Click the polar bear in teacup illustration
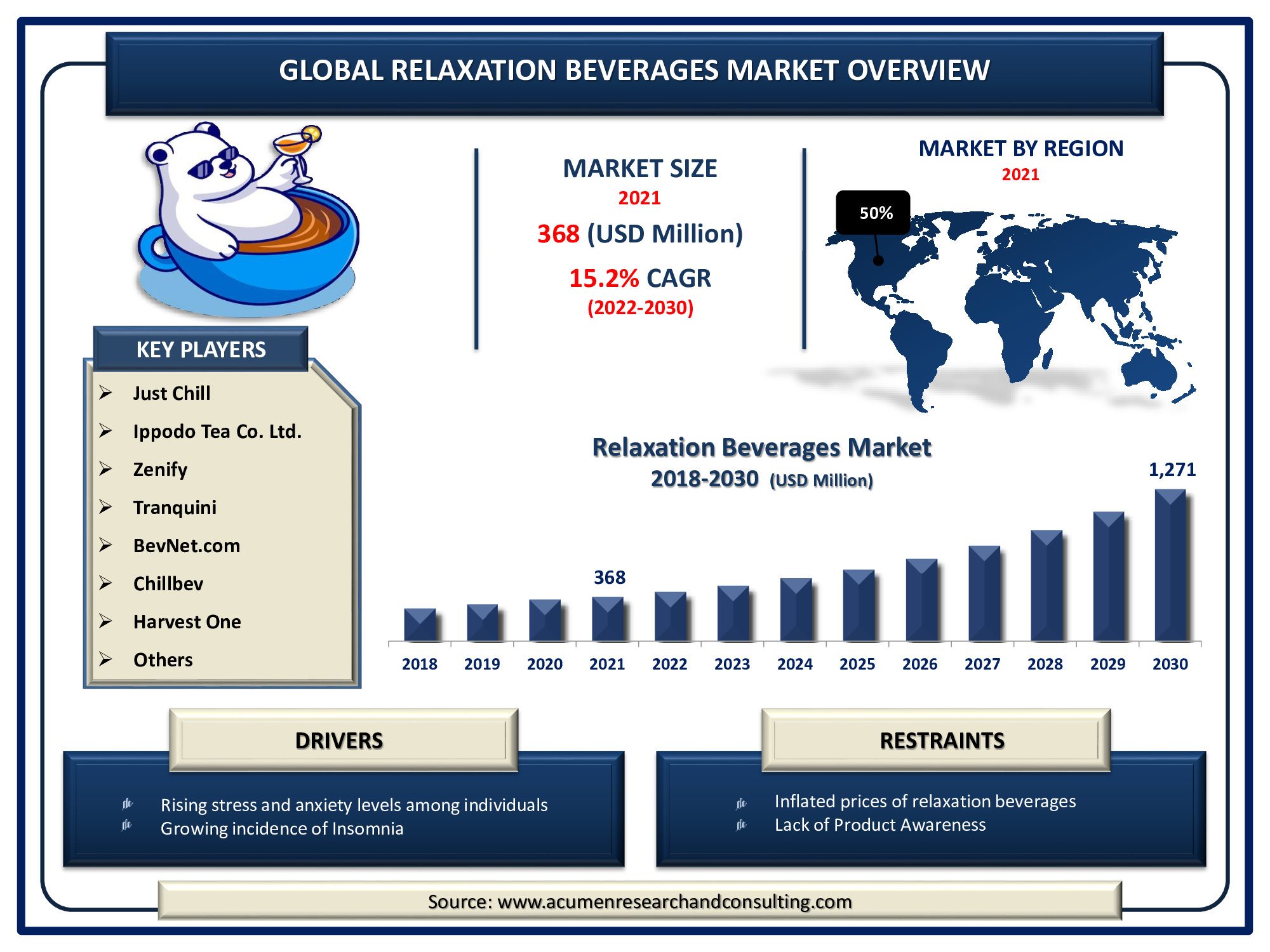 (248, 219)
